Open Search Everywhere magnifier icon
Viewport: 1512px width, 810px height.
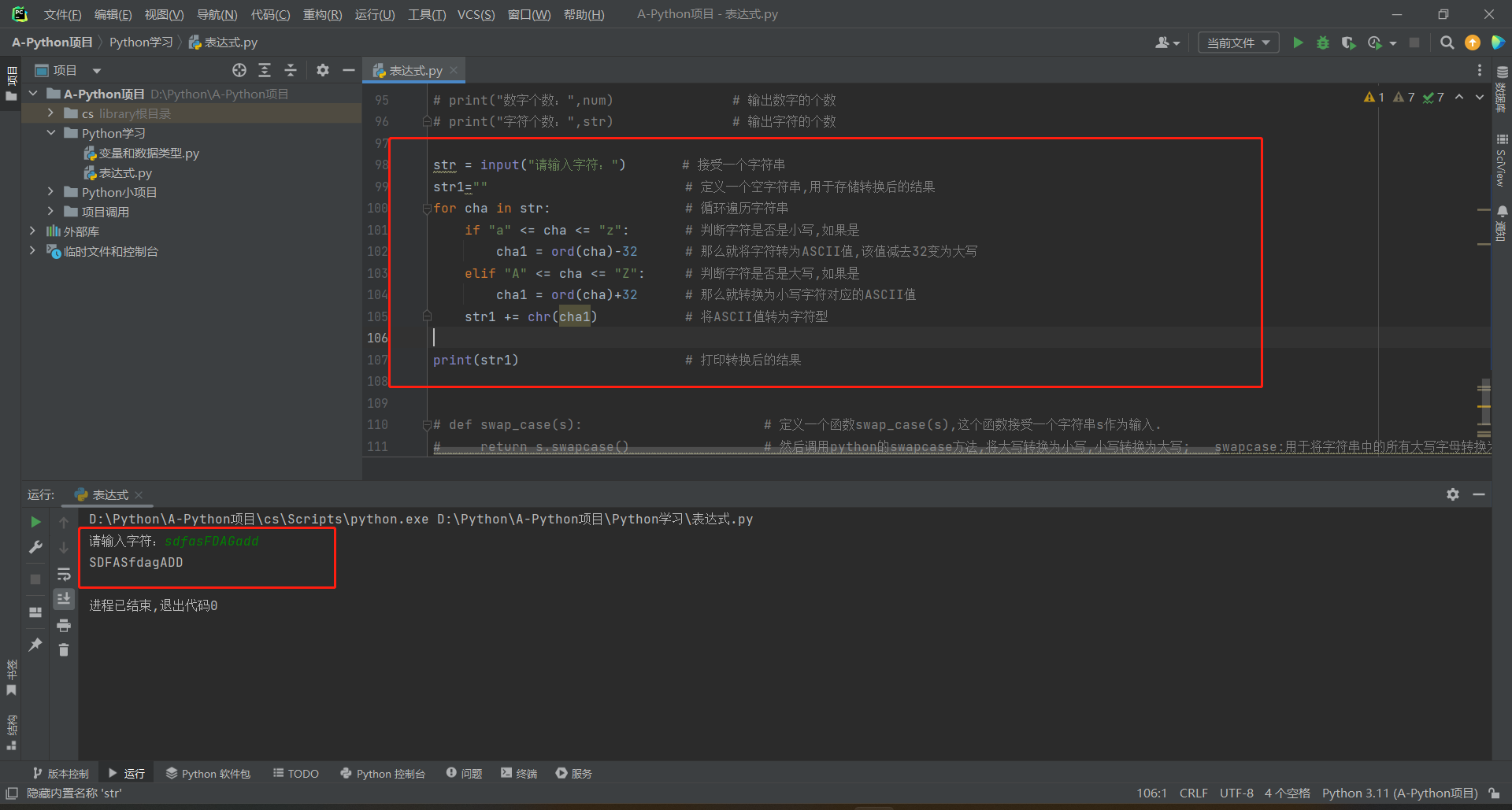[x=1447, y=43]
